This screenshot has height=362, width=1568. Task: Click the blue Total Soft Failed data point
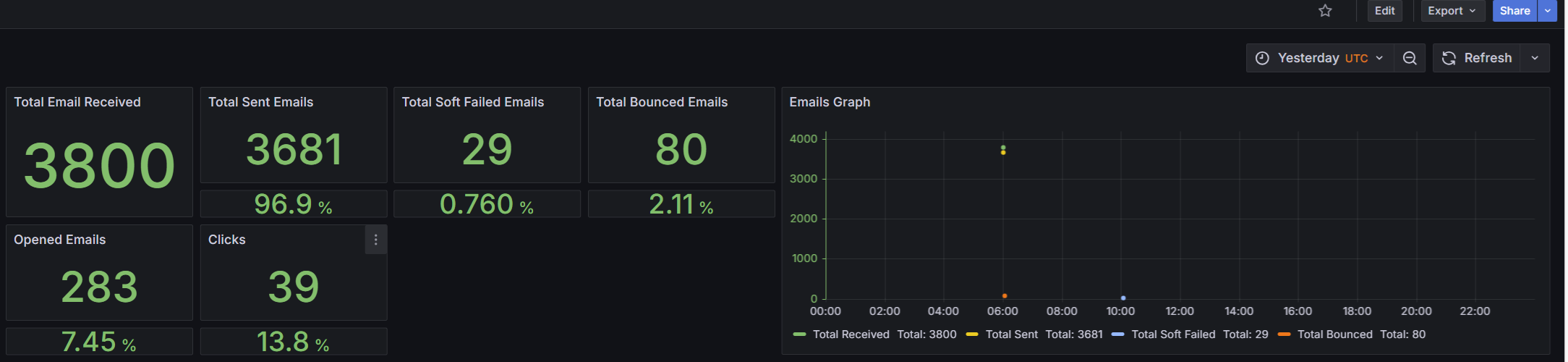tap(1123, 298)
